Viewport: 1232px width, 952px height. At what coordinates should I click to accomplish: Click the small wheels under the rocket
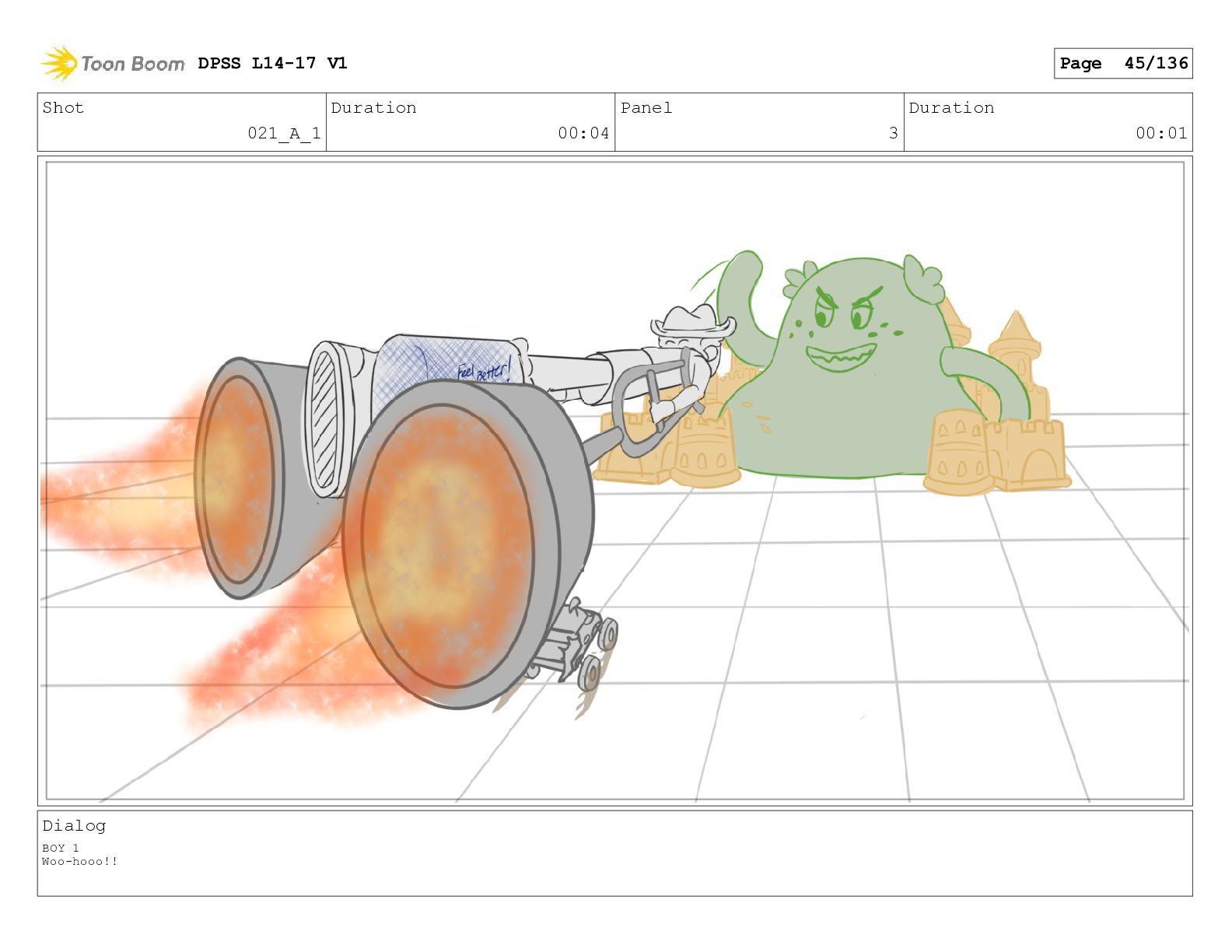point(591,653)
